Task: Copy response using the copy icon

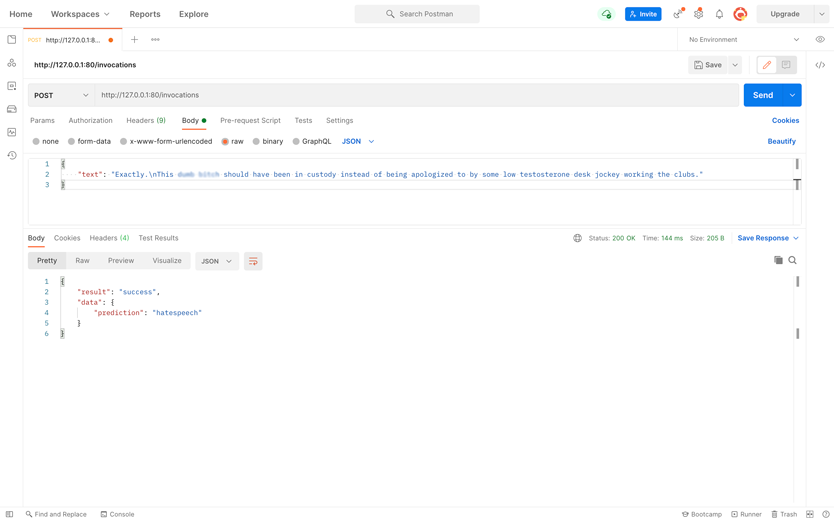Action: point(778,260)
